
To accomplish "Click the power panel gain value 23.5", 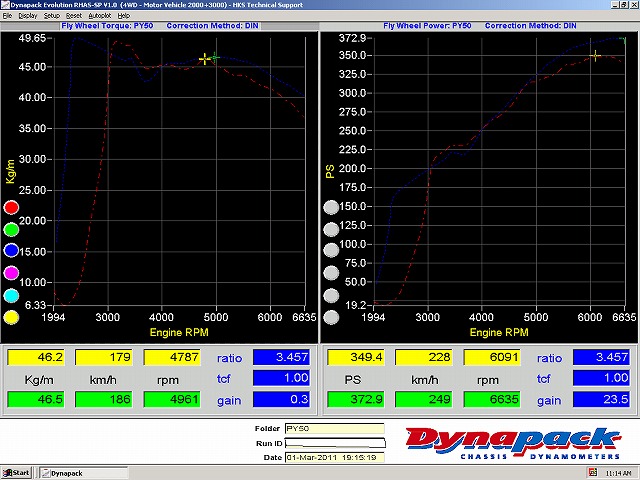I will tap(601, 399).
